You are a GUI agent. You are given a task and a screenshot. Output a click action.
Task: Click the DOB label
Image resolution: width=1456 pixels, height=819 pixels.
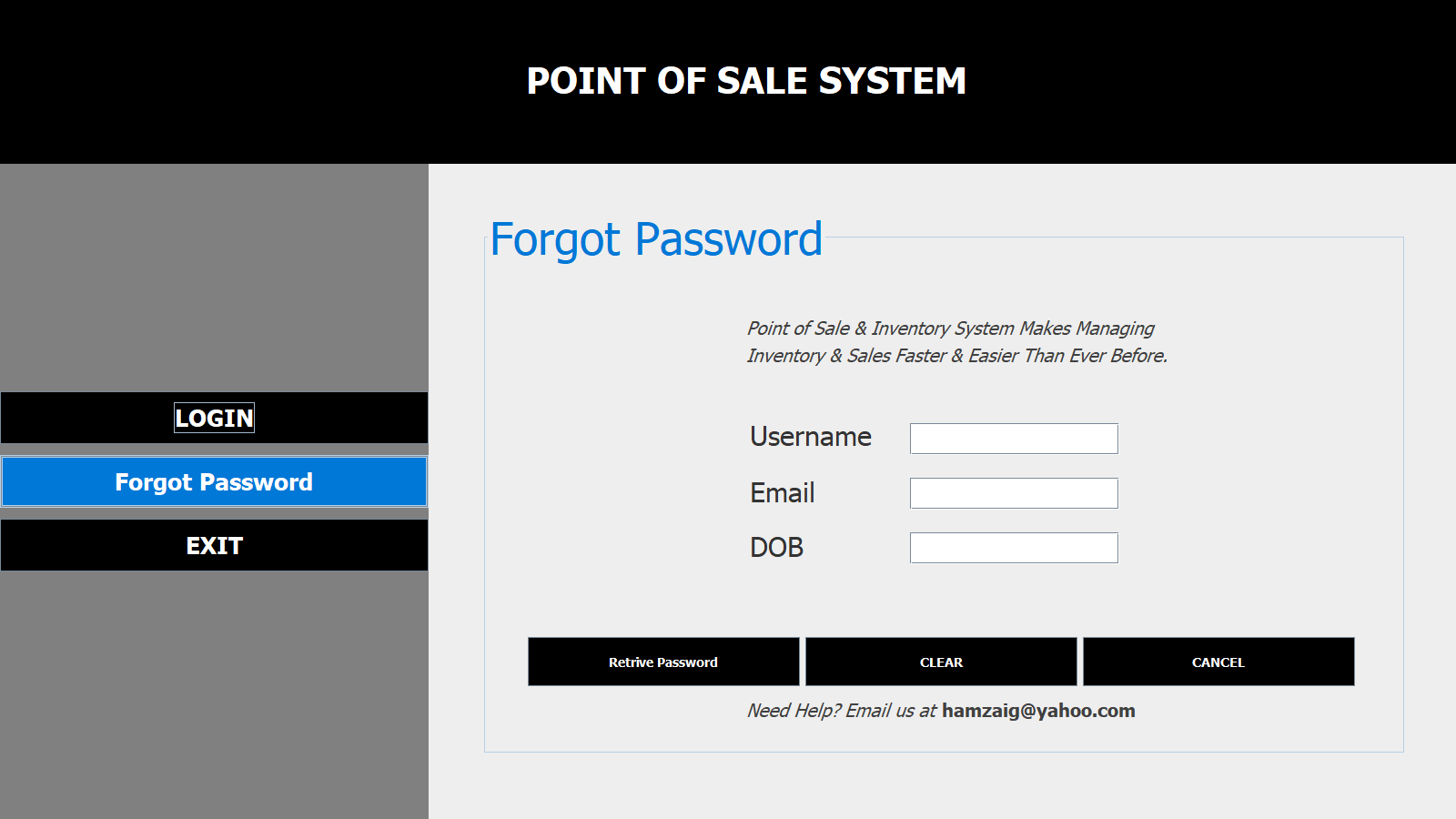[x=776, y=548]
